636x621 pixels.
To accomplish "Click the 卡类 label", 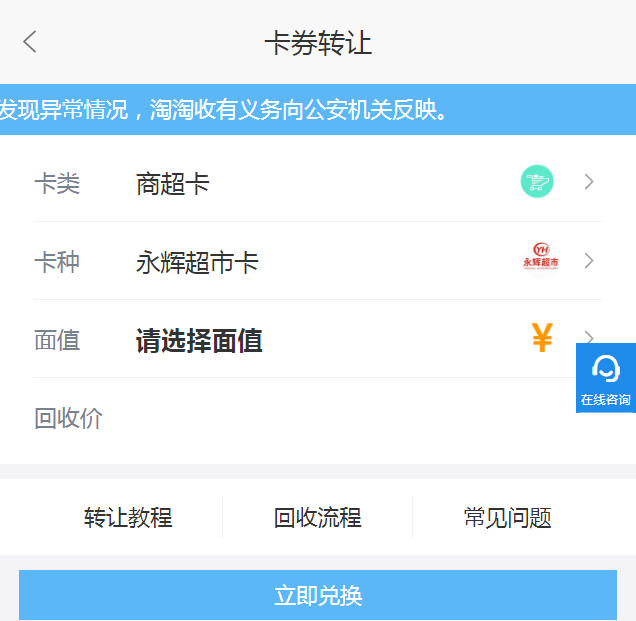I will [57, 185].
